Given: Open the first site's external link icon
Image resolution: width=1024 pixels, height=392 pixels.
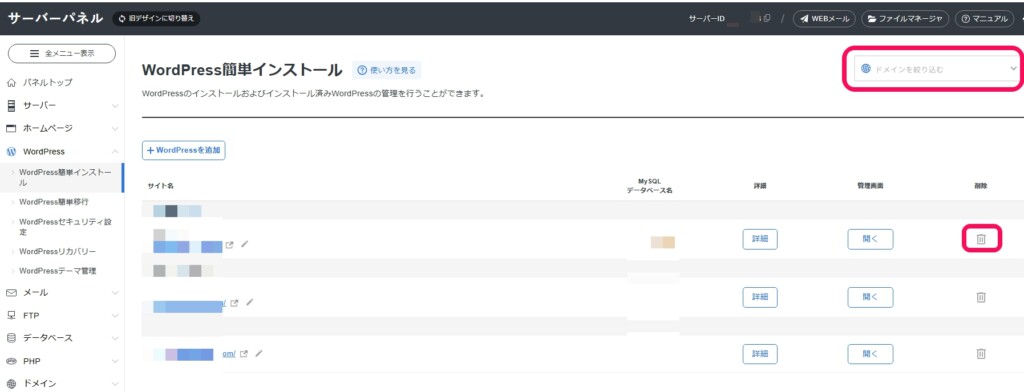Looking at the screenshot, I should point(230,246).
